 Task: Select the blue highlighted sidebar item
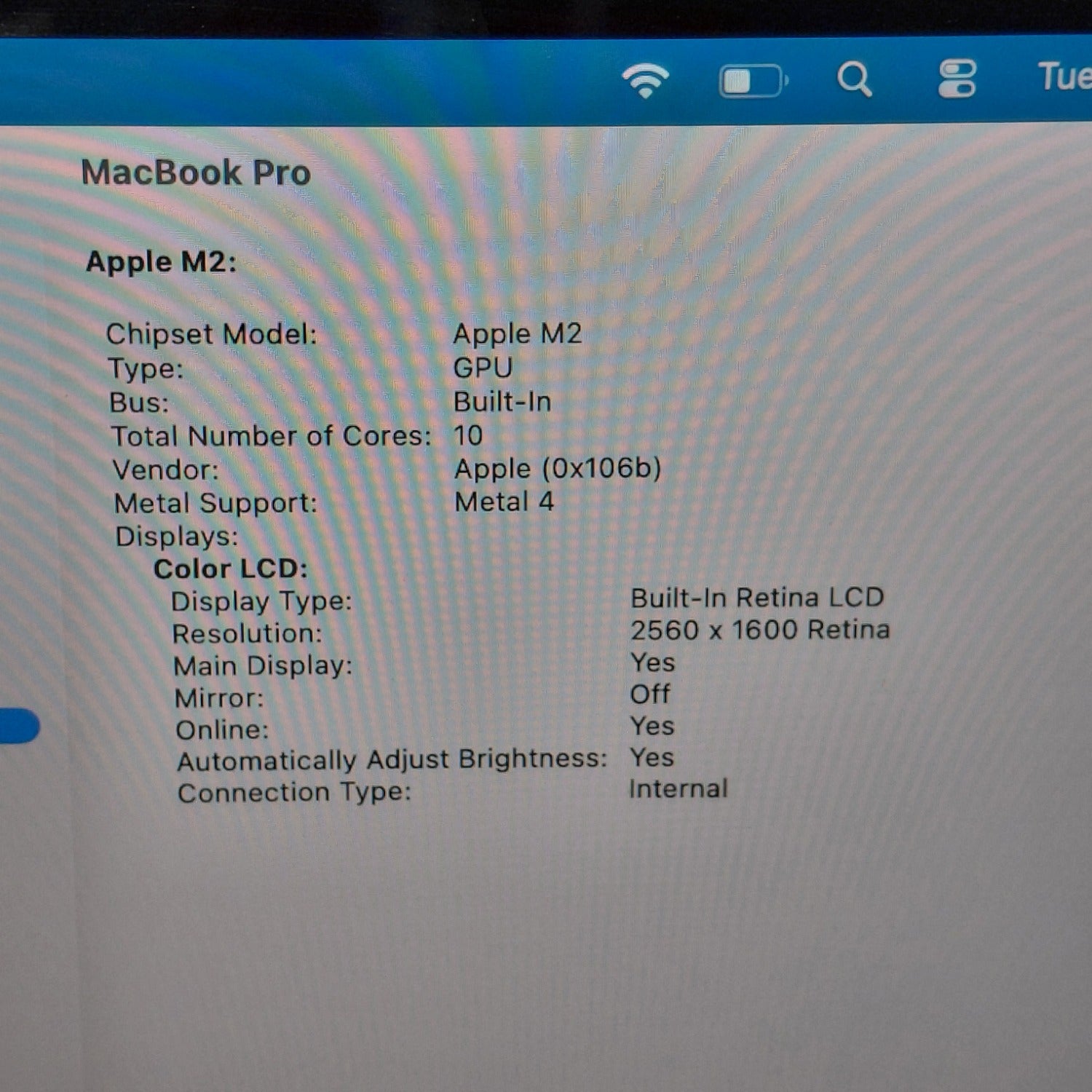[x=19, y=726]
